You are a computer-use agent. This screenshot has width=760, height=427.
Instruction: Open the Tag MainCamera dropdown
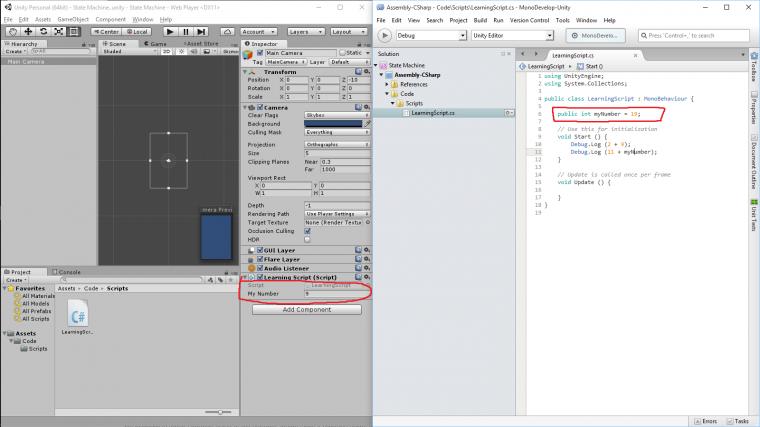point(286,62)
